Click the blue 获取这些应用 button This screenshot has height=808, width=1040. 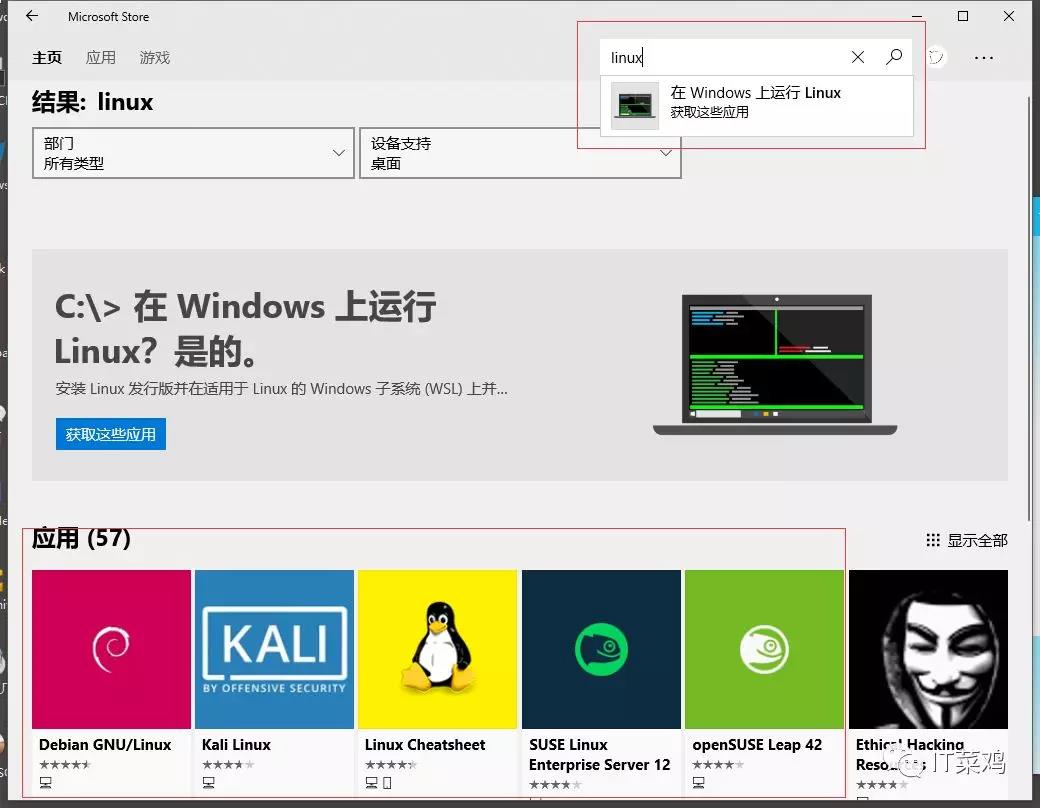point(111,435)
